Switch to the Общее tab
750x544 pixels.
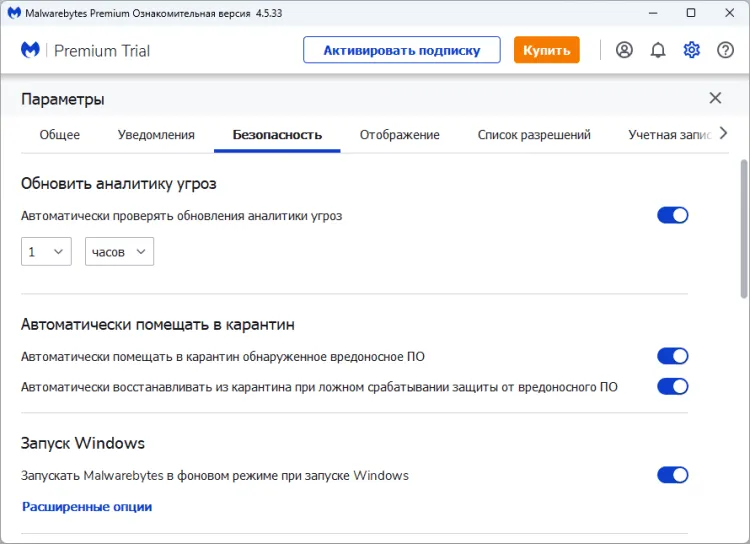[60, 135]
